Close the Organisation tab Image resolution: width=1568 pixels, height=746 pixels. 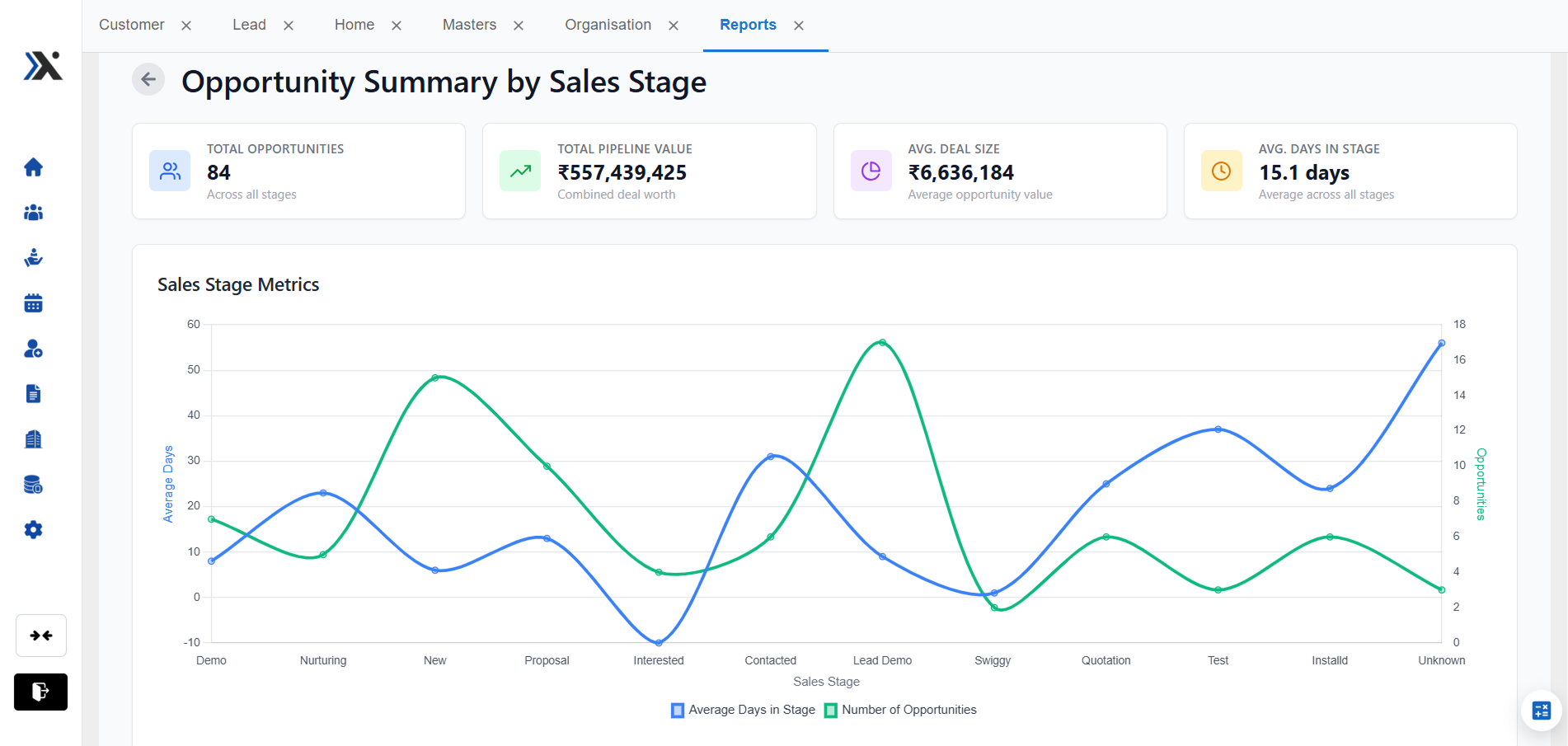[674, 26]
